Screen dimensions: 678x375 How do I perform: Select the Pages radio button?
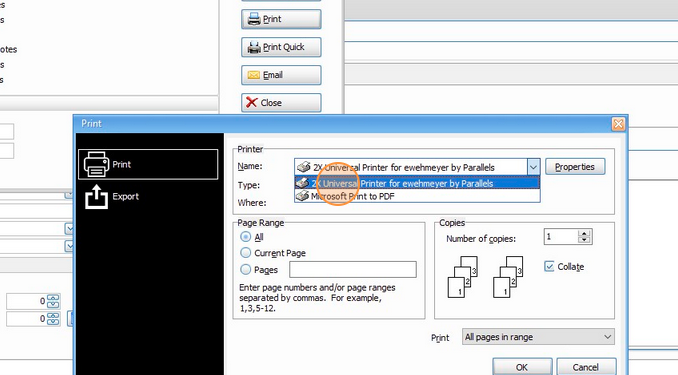(x=246, y=269)
